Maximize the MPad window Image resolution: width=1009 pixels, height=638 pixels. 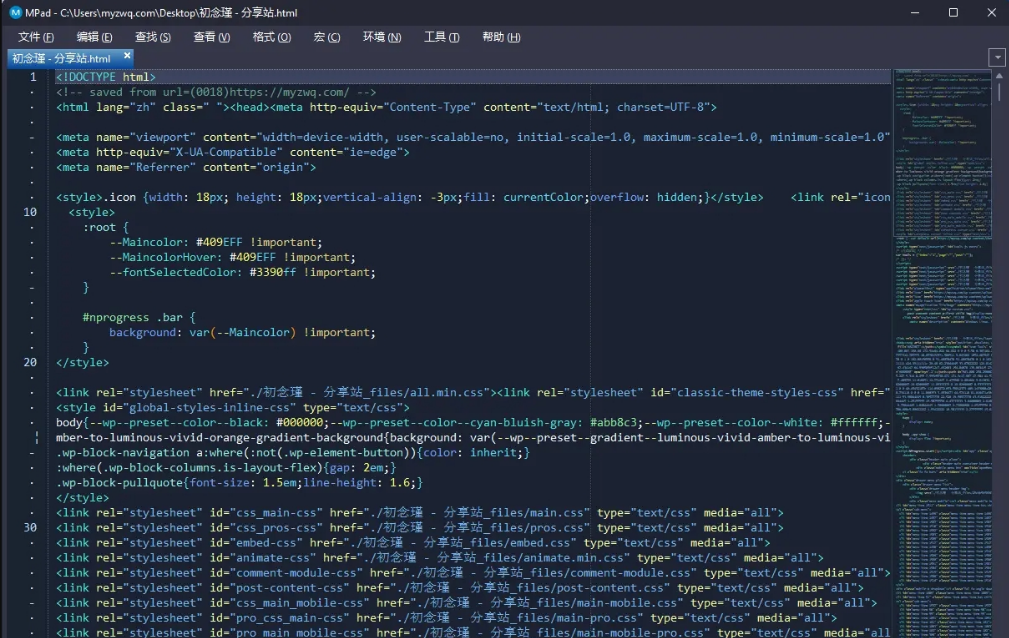[952, 12]
